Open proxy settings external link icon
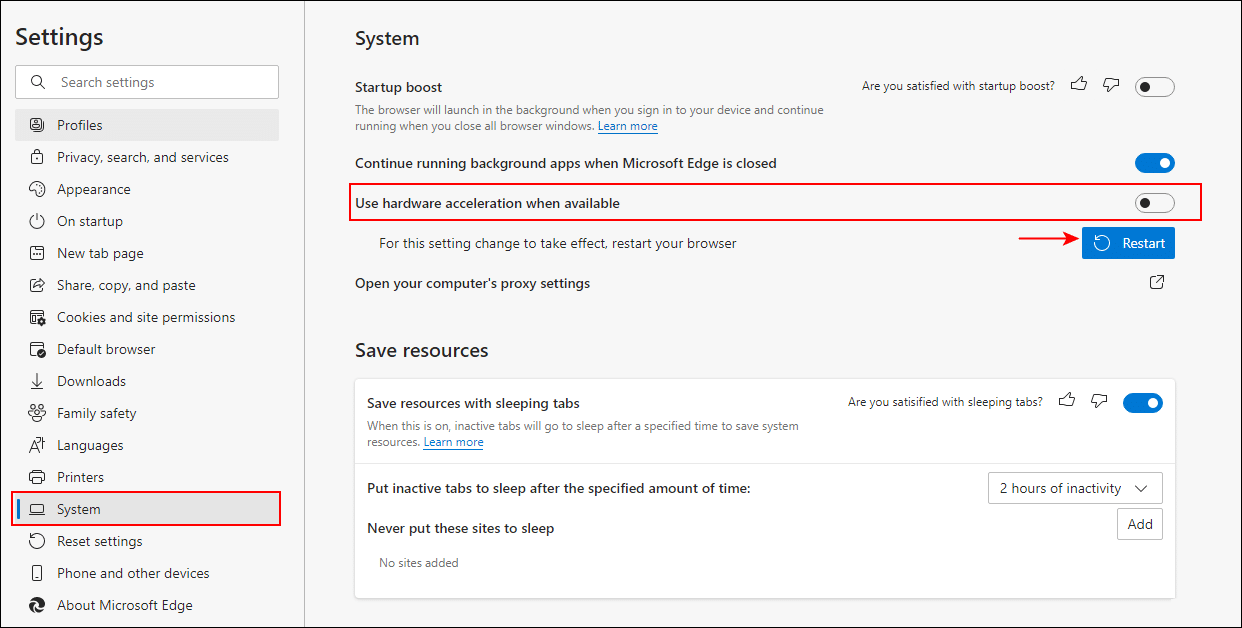 1156,283
